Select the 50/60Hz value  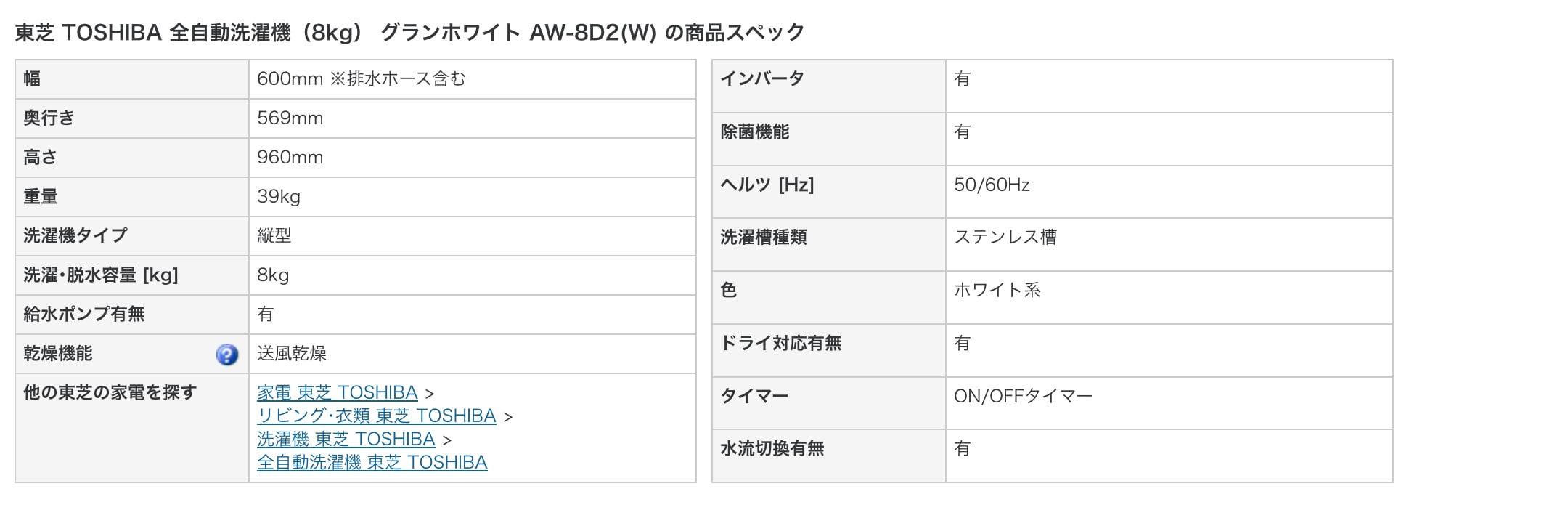(992, 185)
